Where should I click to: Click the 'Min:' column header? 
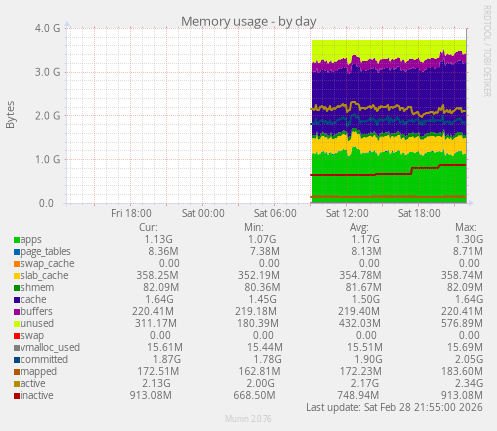tap(254, 227)
